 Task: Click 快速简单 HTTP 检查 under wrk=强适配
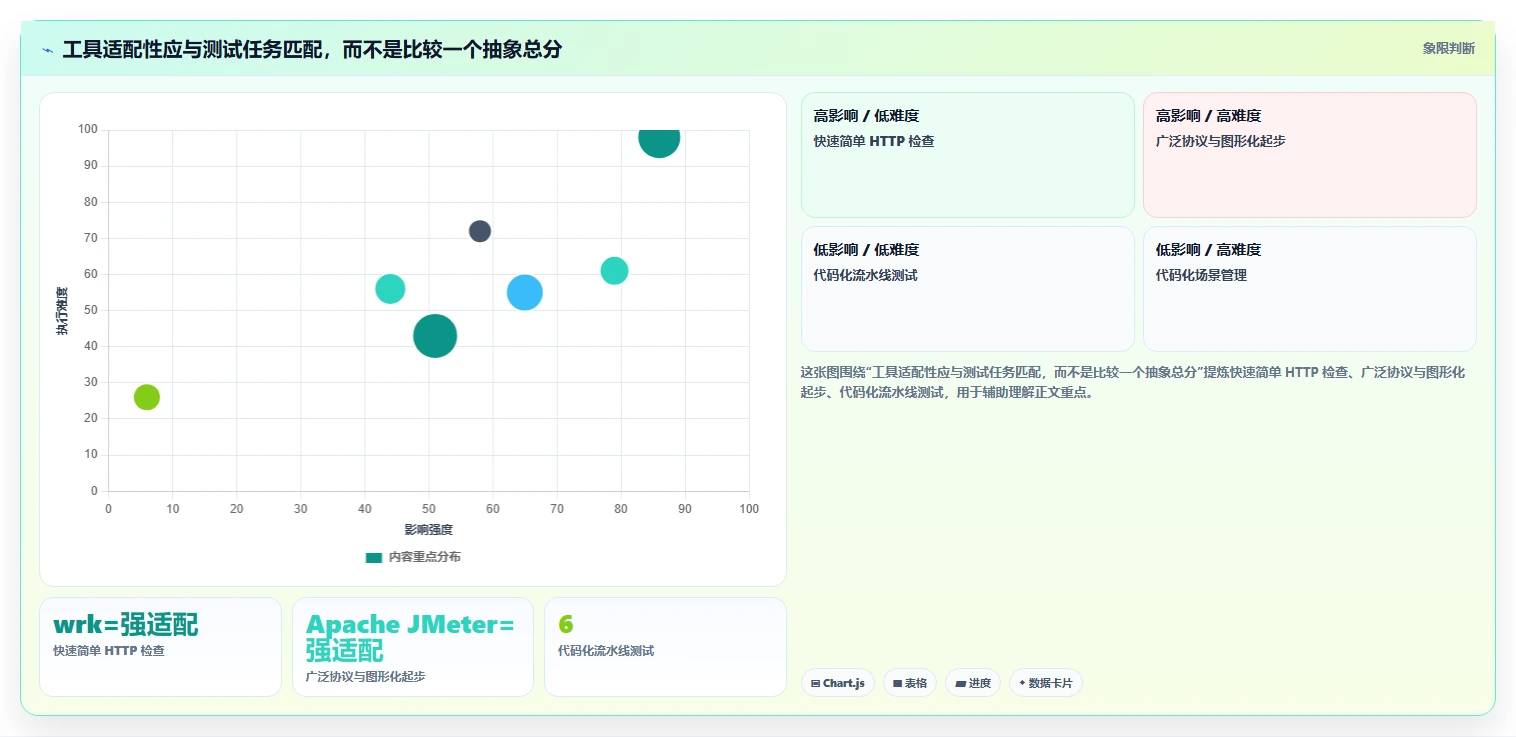pyautogui.click(x=108, y=651)
